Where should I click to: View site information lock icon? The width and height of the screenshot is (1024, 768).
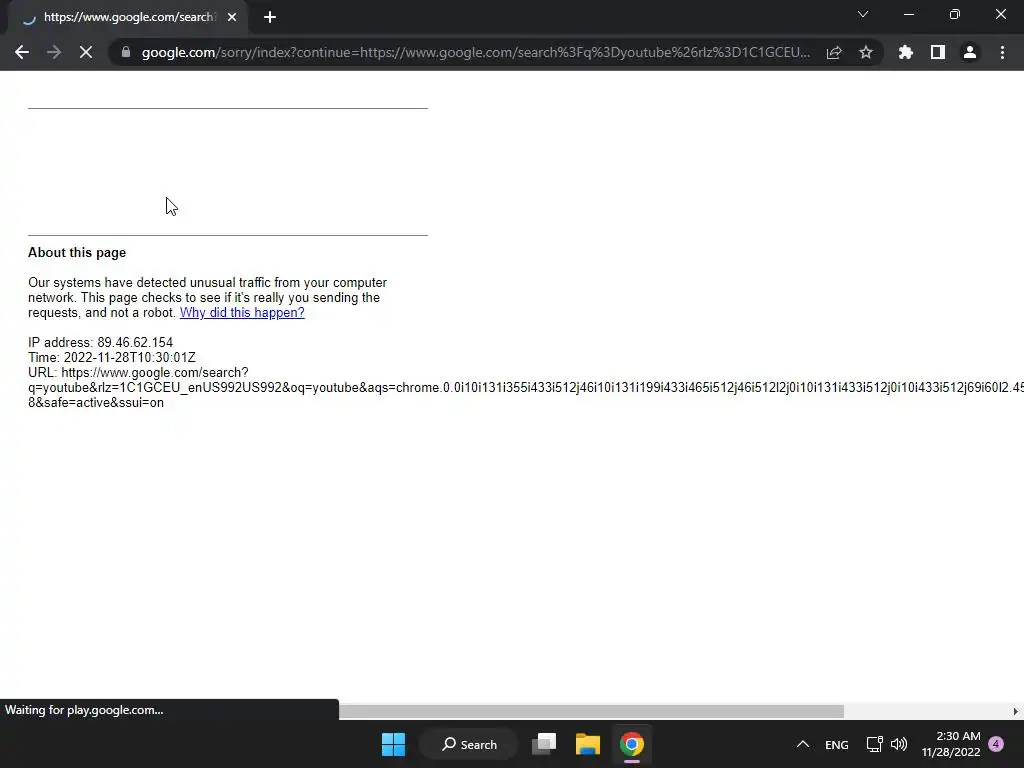126,52
